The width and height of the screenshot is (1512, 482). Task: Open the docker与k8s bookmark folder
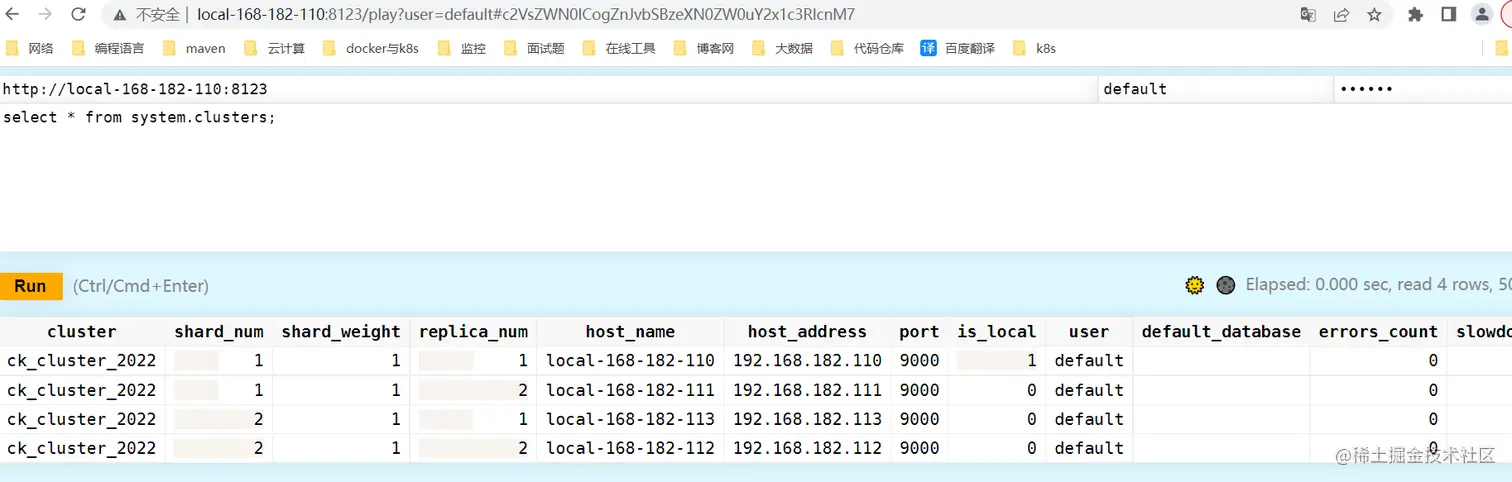point(370,48)
